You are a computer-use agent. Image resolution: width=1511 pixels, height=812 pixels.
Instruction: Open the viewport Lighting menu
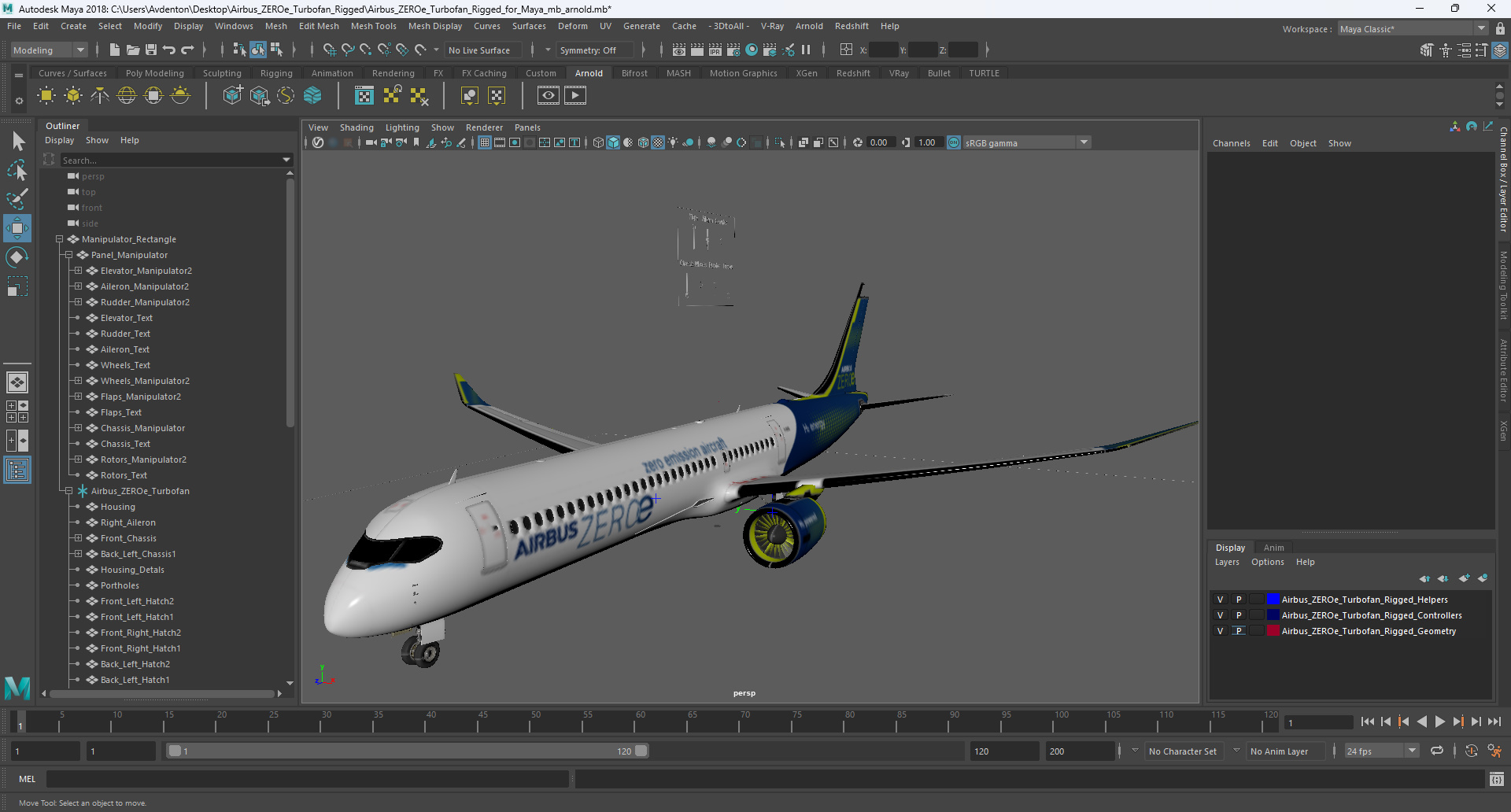[x=402, y=127]
